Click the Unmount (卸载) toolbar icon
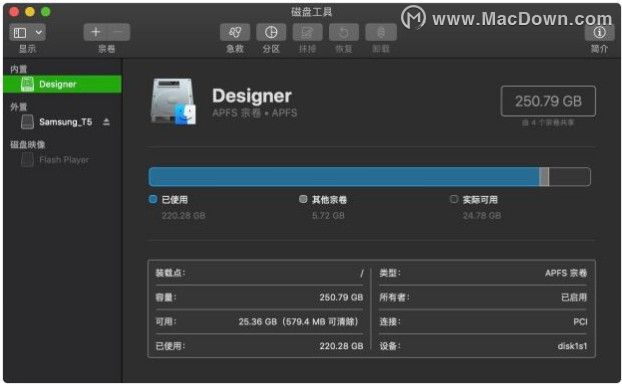This screenshot has width=622, height=386. click(381, 33)
